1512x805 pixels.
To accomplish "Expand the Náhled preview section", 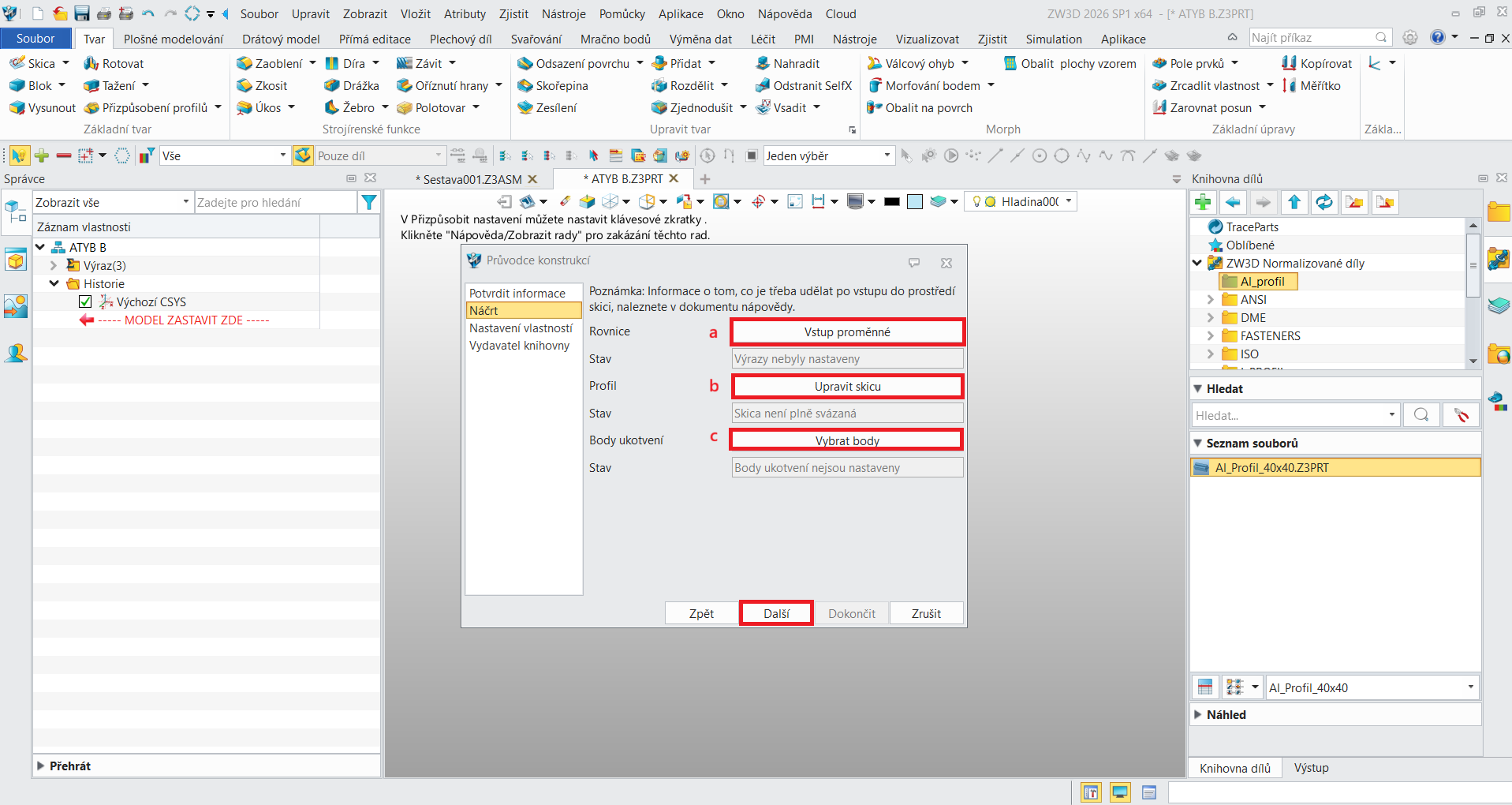I will click(x=1198, y=714).
